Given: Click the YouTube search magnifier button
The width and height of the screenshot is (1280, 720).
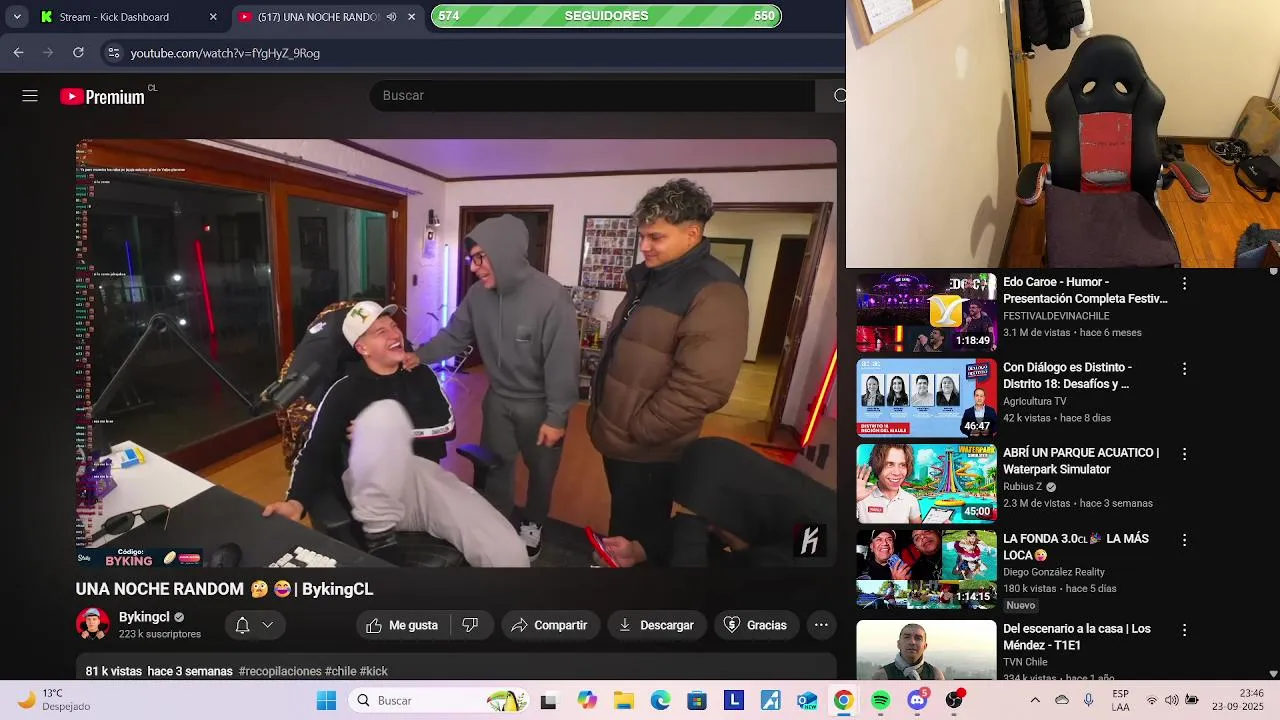Looking at the screenshot, I should tap(839, 96).
